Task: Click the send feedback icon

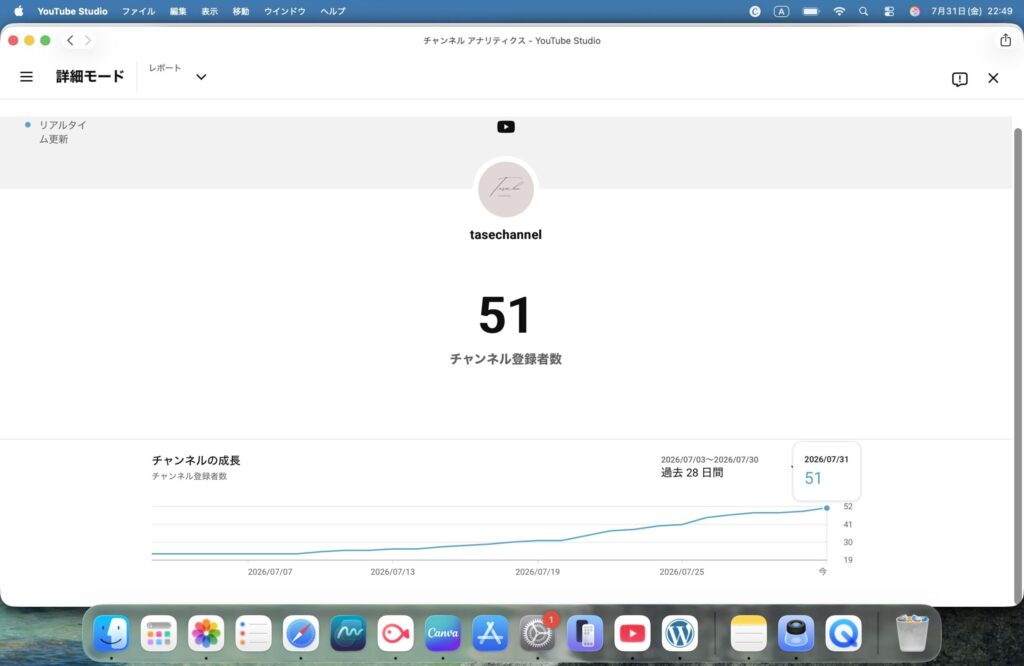Action: tap(959, 79)
